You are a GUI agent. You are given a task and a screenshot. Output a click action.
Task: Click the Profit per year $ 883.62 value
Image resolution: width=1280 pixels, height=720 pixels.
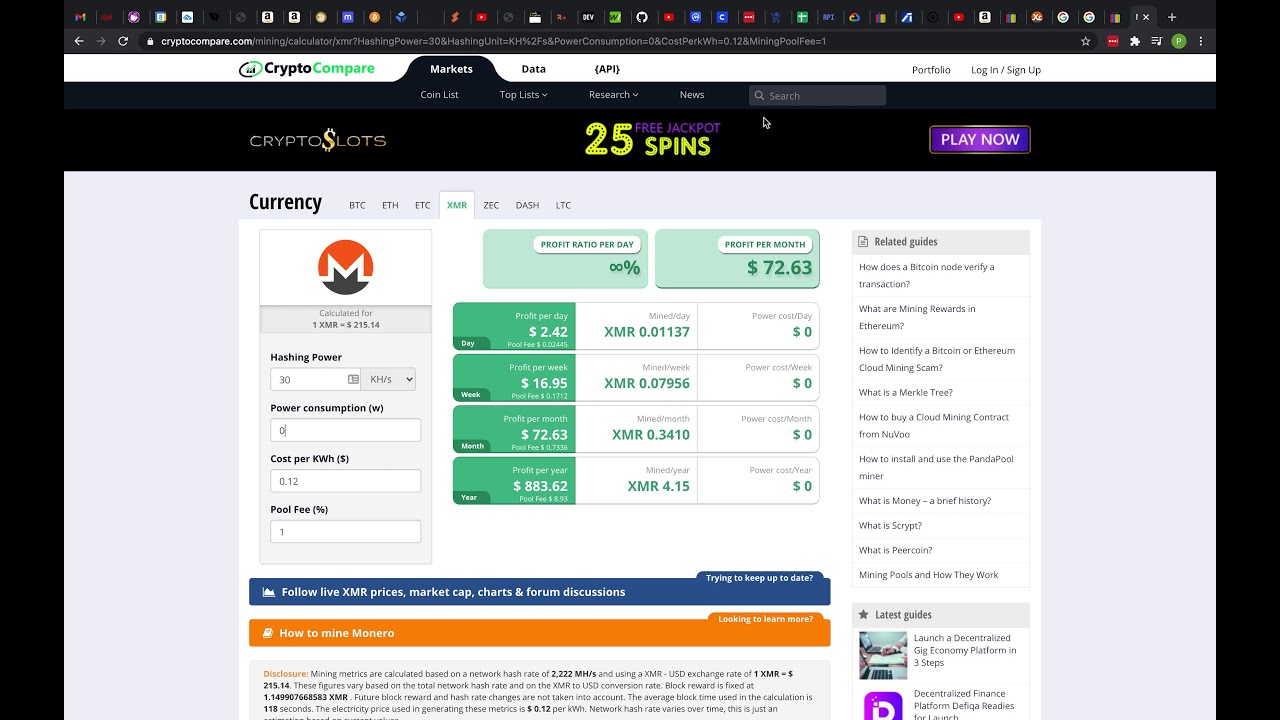point(540,486)
